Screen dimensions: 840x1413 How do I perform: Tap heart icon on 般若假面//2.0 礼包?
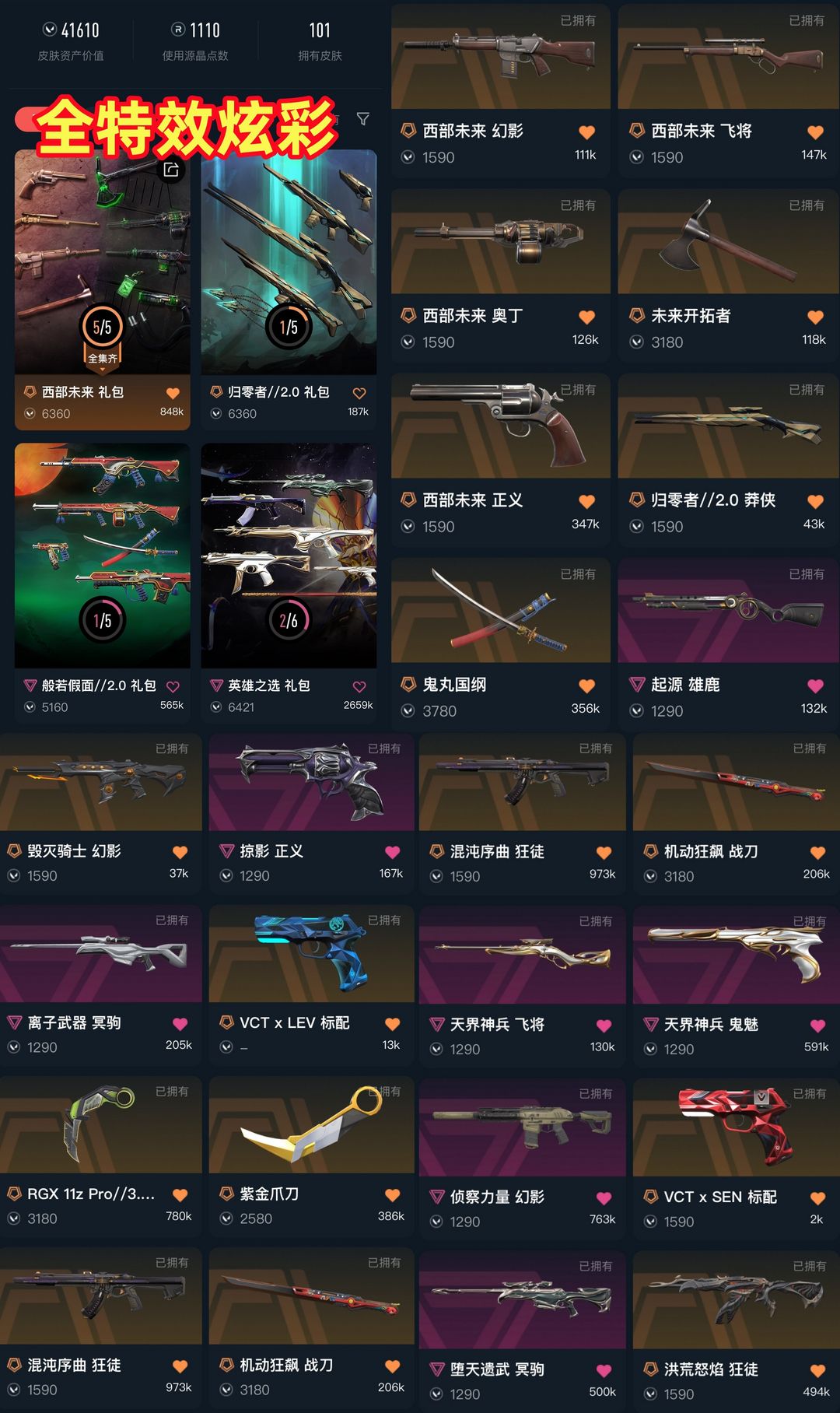coord(173,686)
